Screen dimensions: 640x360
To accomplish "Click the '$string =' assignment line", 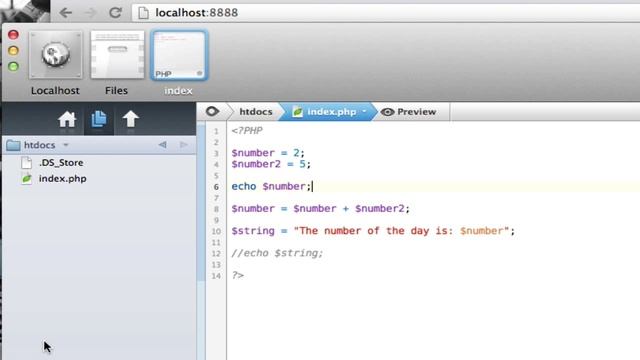I will tap(373, 231).
